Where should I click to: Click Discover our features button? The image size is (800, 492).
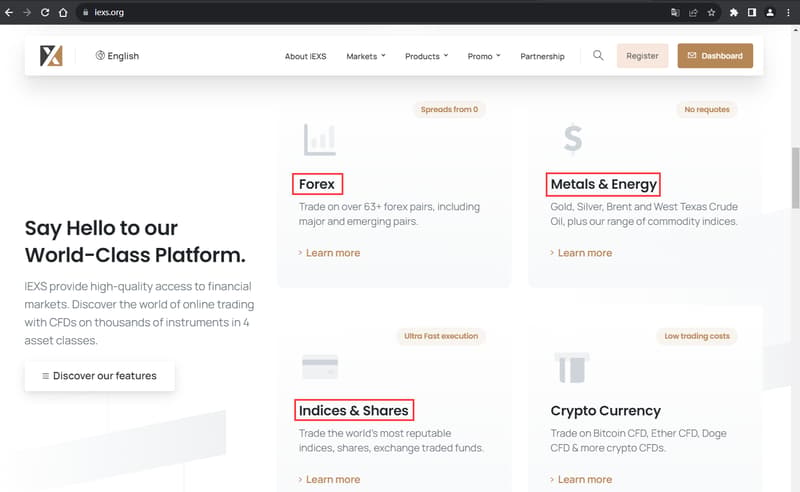coord(99,376)
